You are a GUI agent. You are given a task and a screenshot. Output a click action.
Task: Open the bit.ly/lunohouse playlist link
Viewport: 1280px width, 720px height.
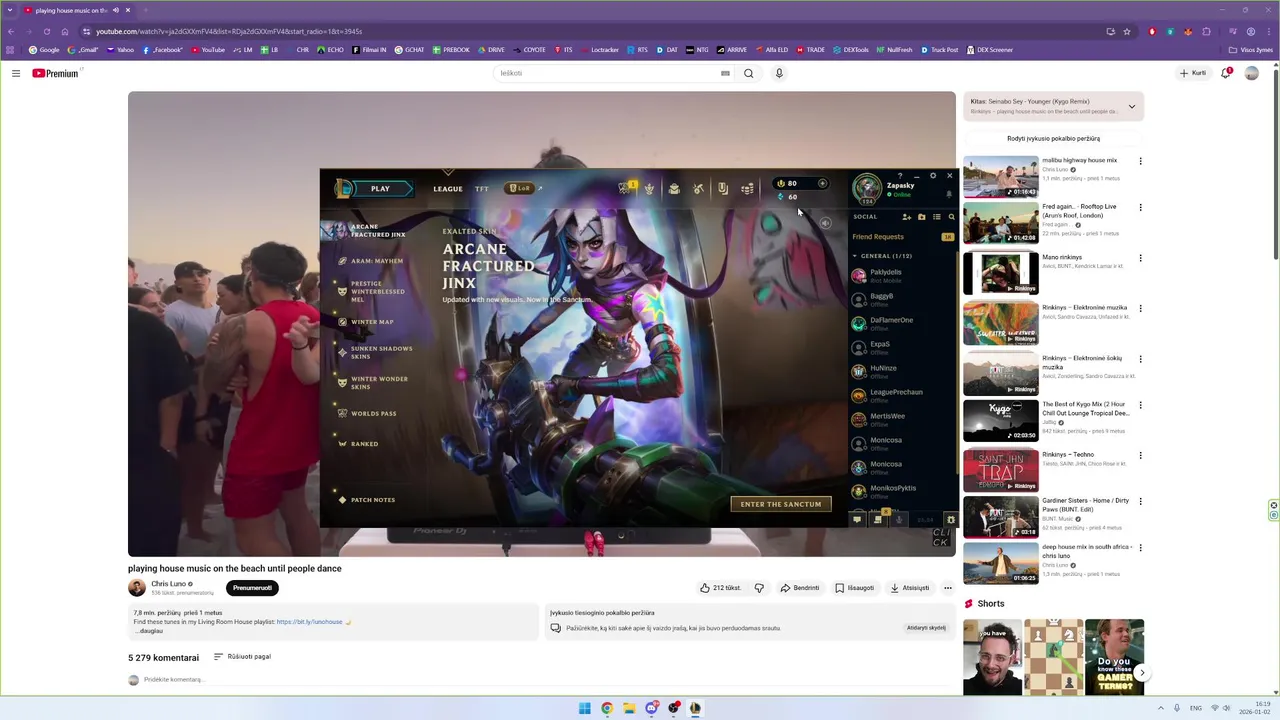[x=310, y=622]
